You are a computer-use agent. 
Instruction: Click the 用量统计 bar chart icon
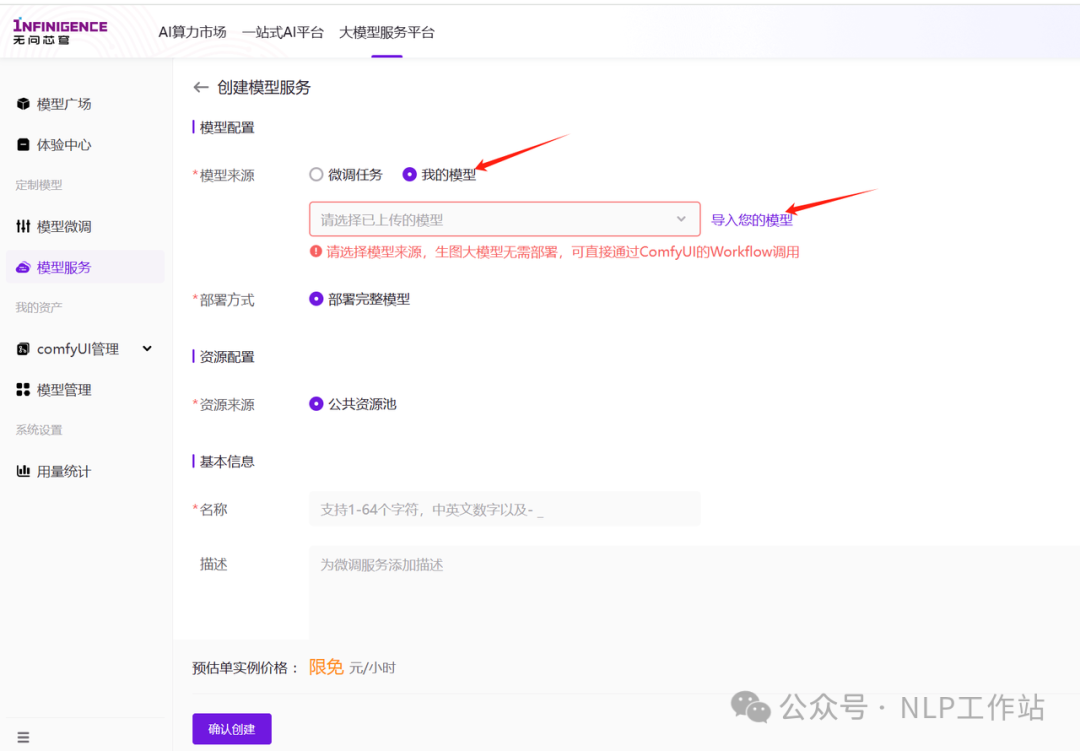[23, 471]
